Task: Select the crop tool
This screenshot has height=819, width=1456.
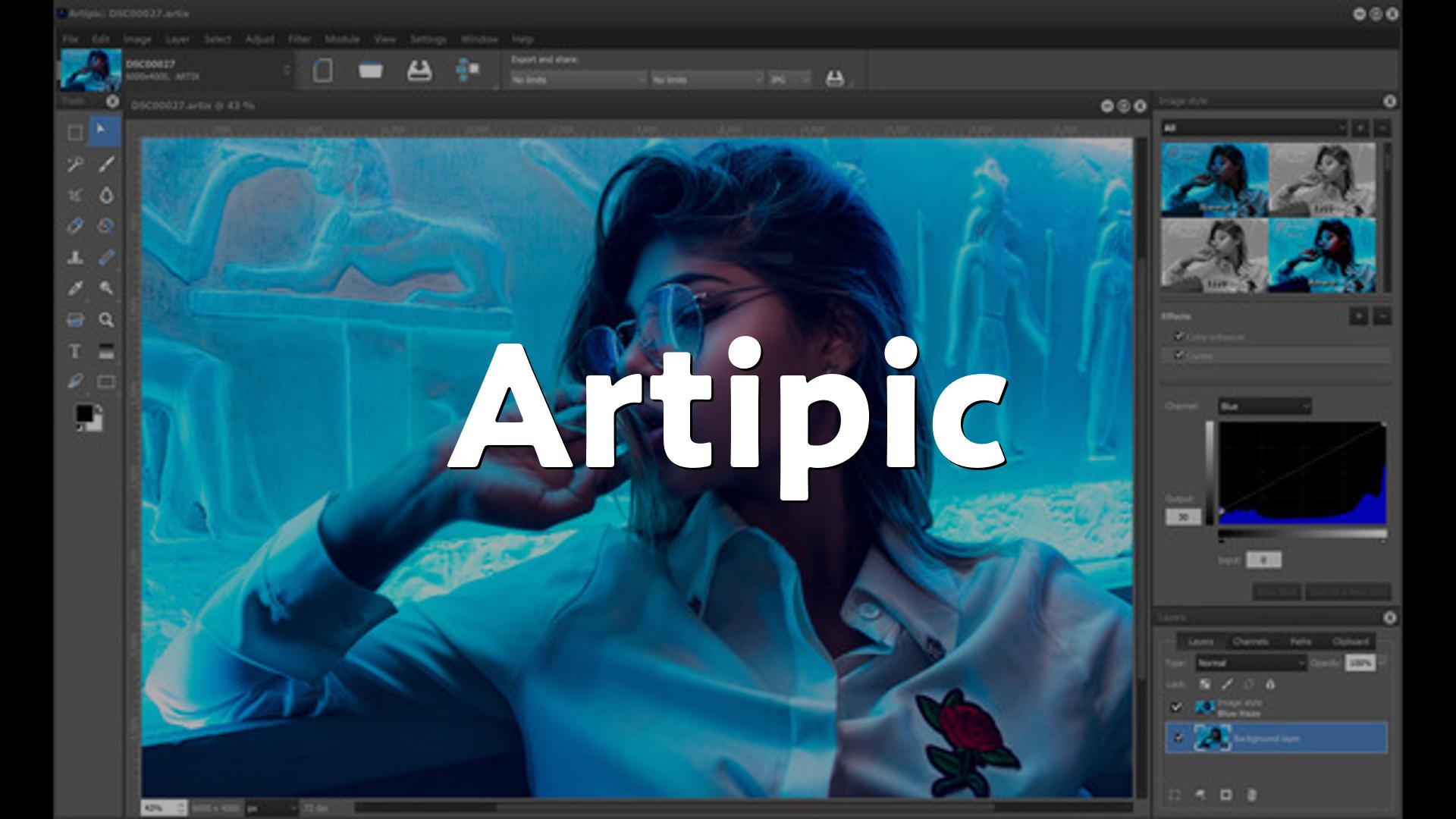Action: (74, 196)
